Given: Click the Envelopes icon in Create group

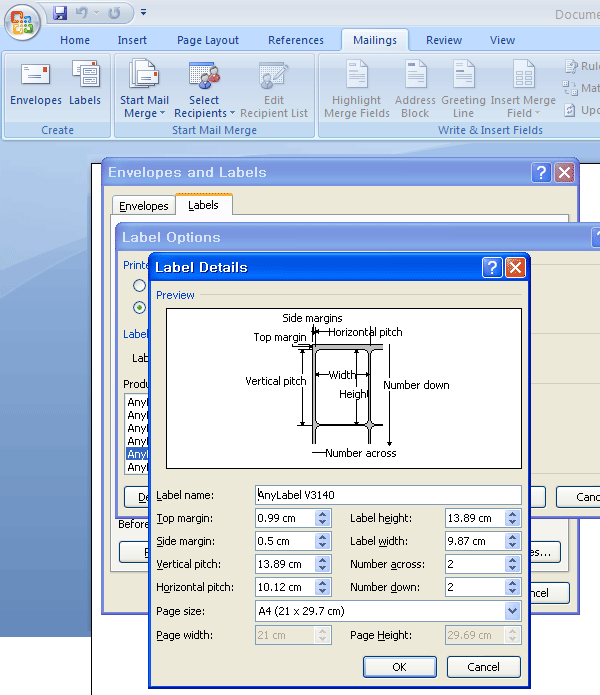Looking at the screenshot, I should coord(35,74).
